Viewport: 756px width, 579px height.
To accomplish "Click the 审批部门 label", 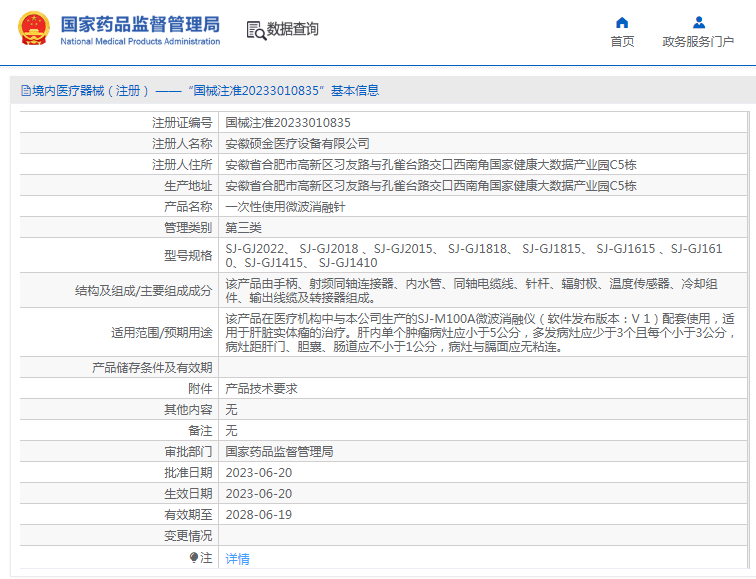I will [188, 452].
